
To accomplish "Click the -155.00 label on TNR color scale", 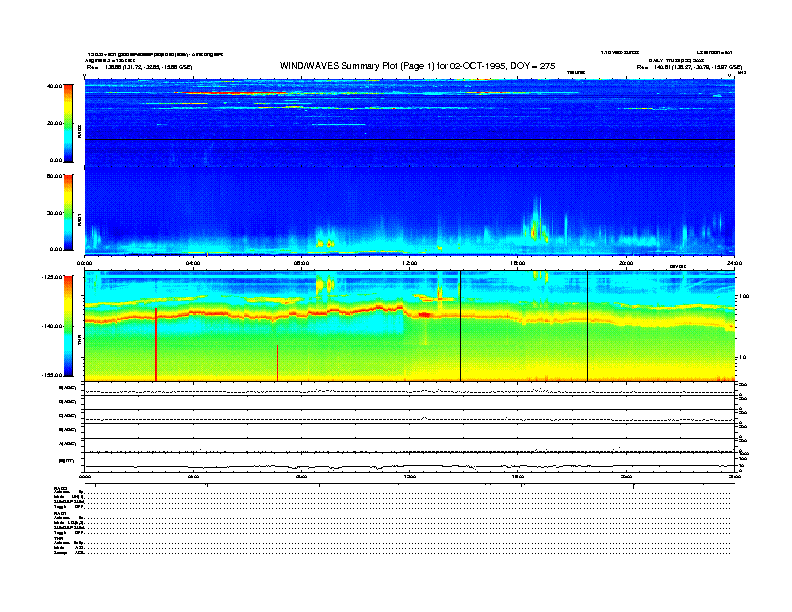I will (x=52, y=375).
